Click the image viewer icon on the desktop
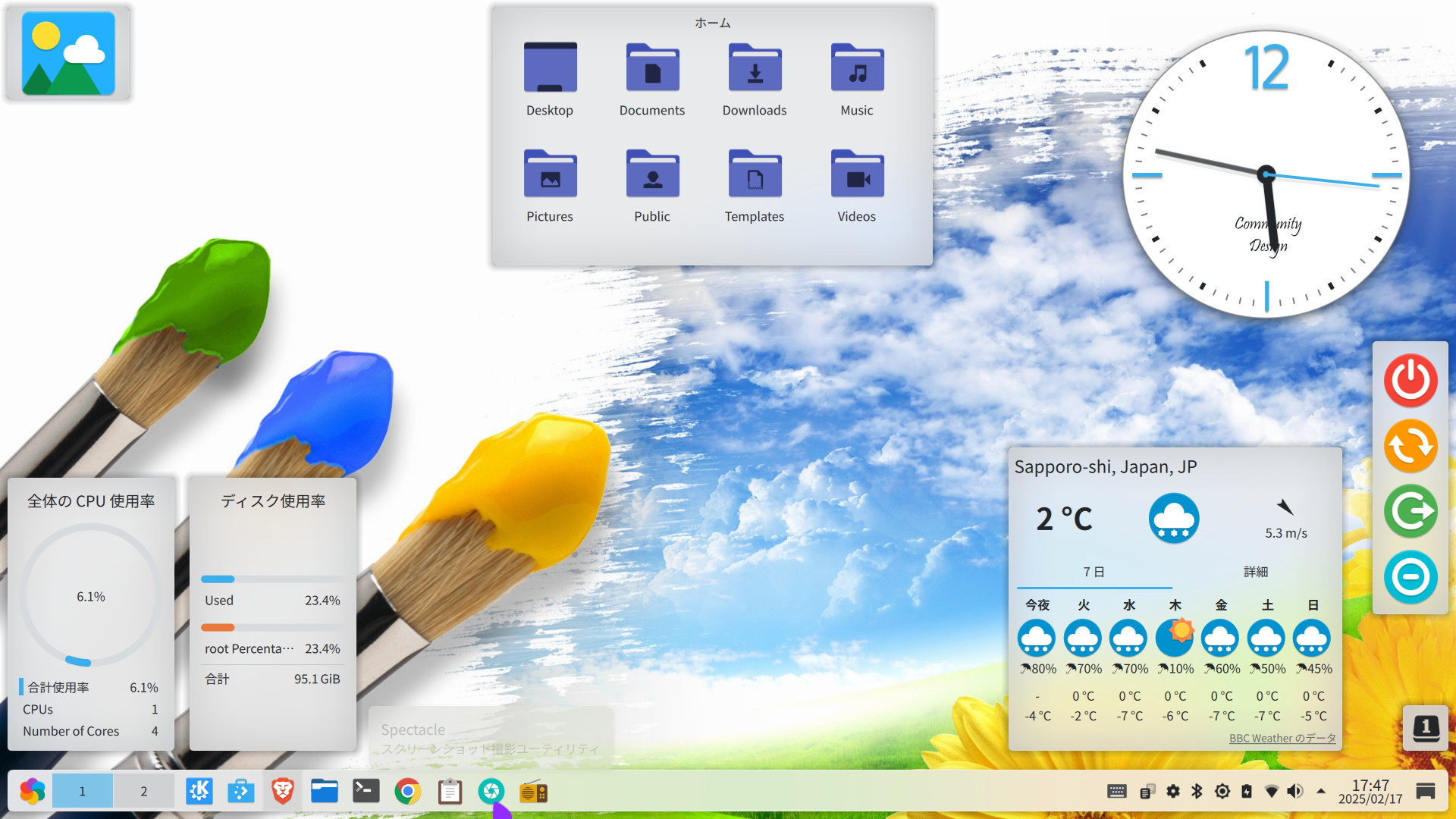 (68, 53)
